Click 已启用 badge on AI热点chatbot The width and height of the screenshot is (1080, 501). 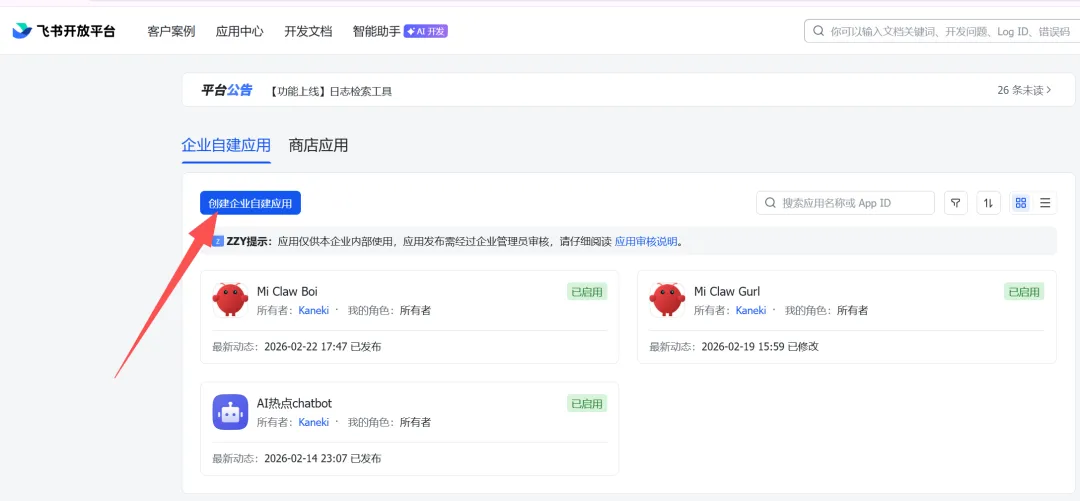pyautogui.click(x=587, y=403)
